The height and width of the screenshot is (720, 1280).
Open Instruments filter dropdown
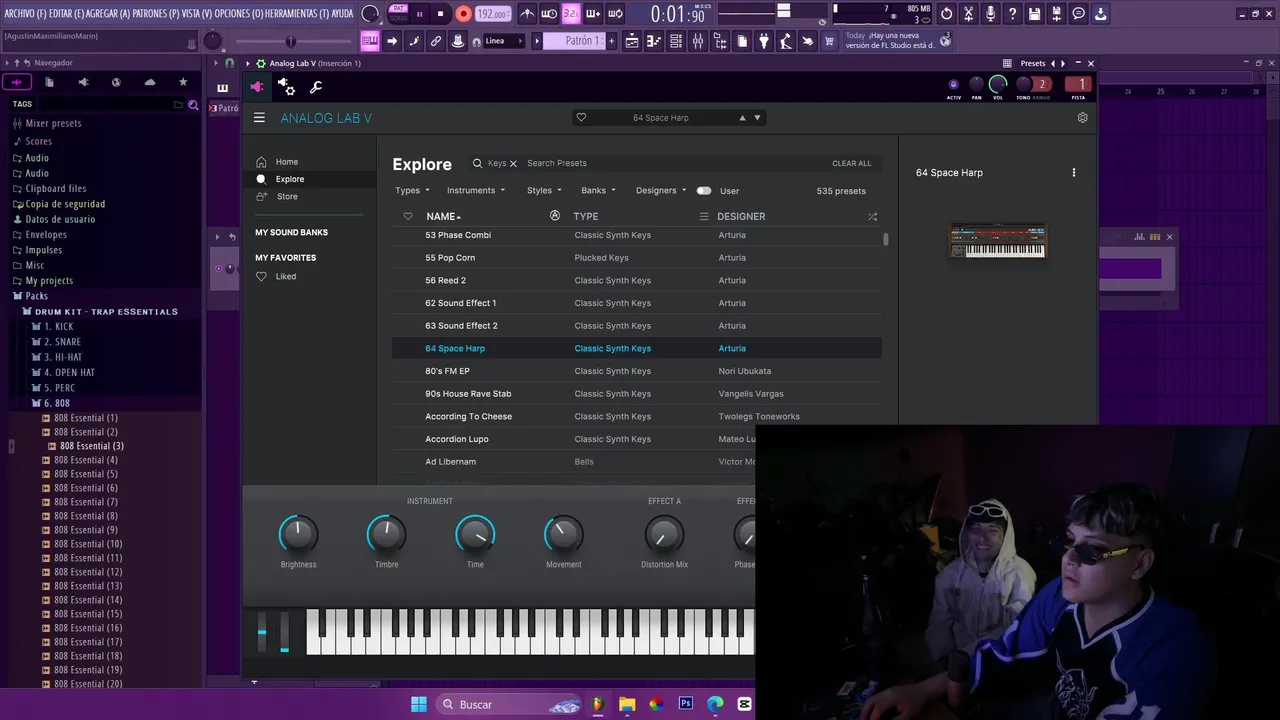[476, 191]
